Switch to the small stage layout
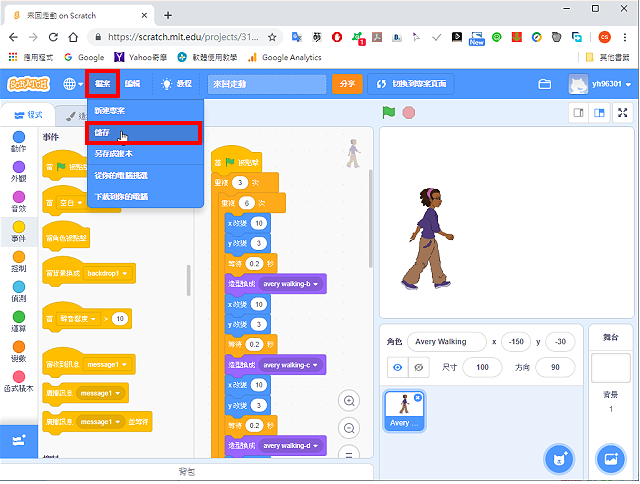 point(578,113)
